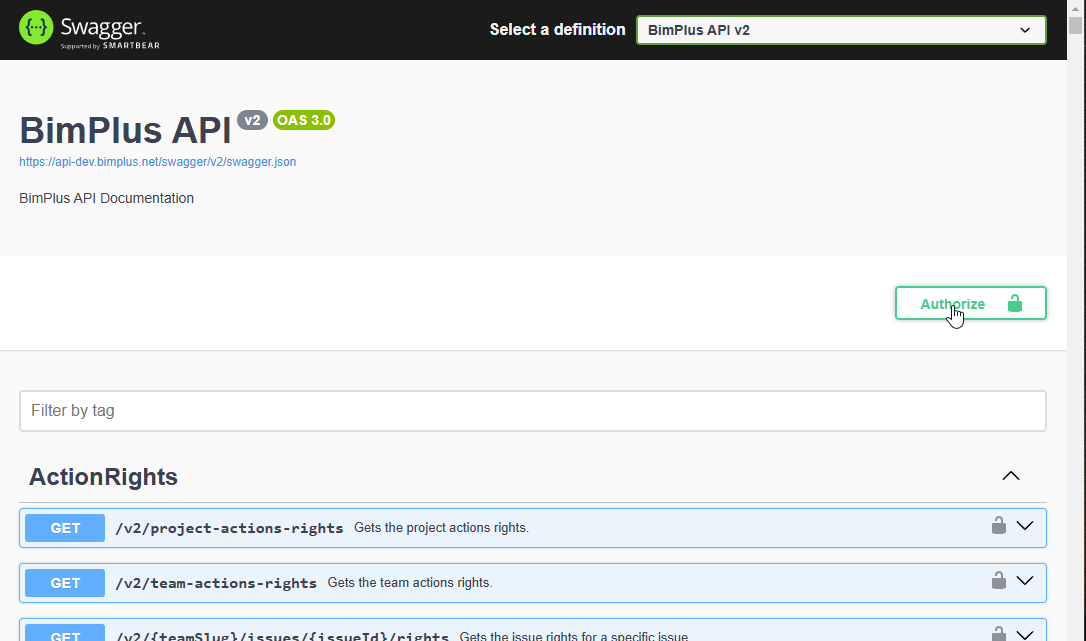The width and height of the screenshot is (1086, 641).
Task: Collapse the ActionRights section
Action: pyautogui.click(x=1011, y=476)
